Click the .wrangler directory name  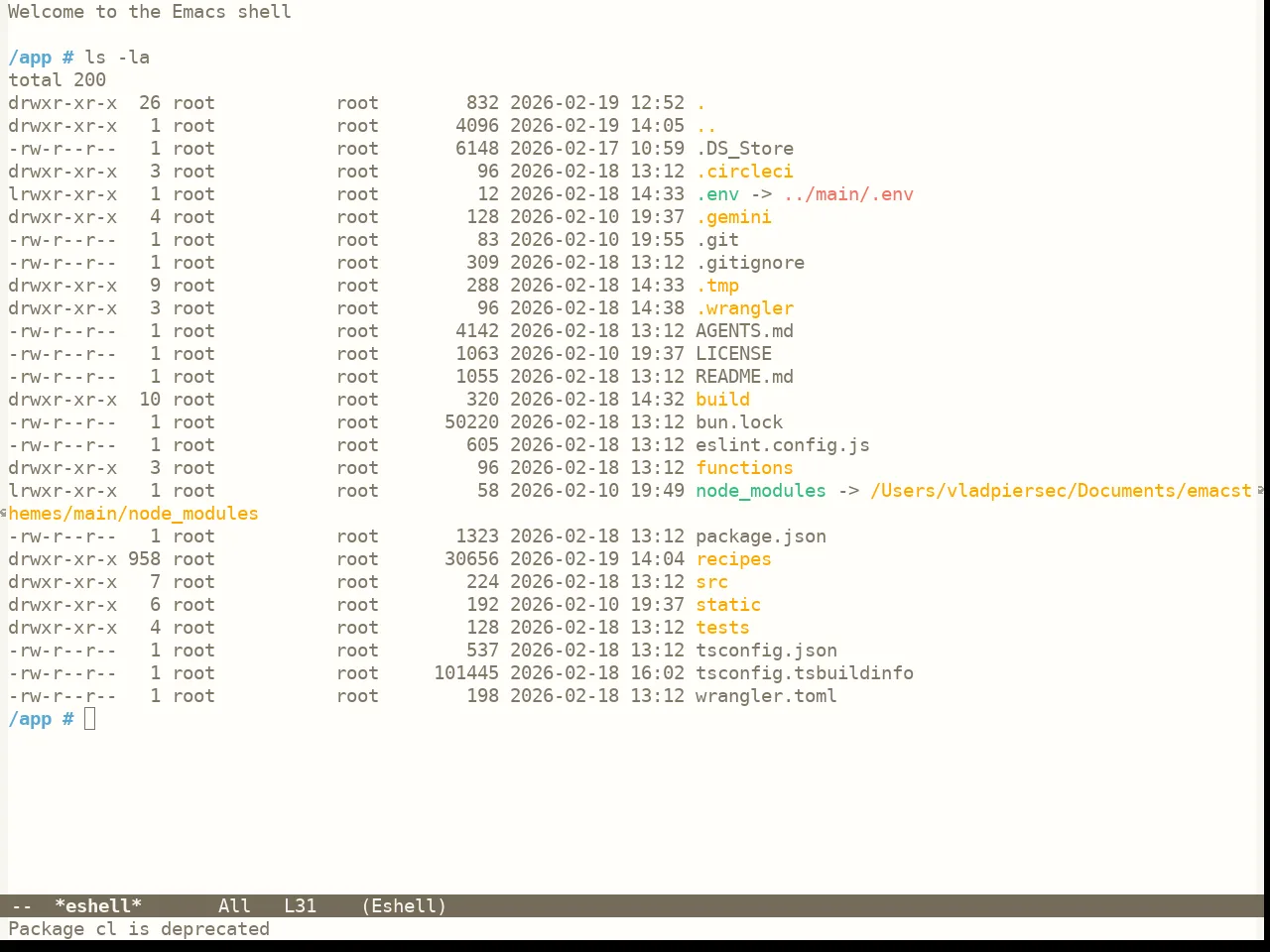745,308
